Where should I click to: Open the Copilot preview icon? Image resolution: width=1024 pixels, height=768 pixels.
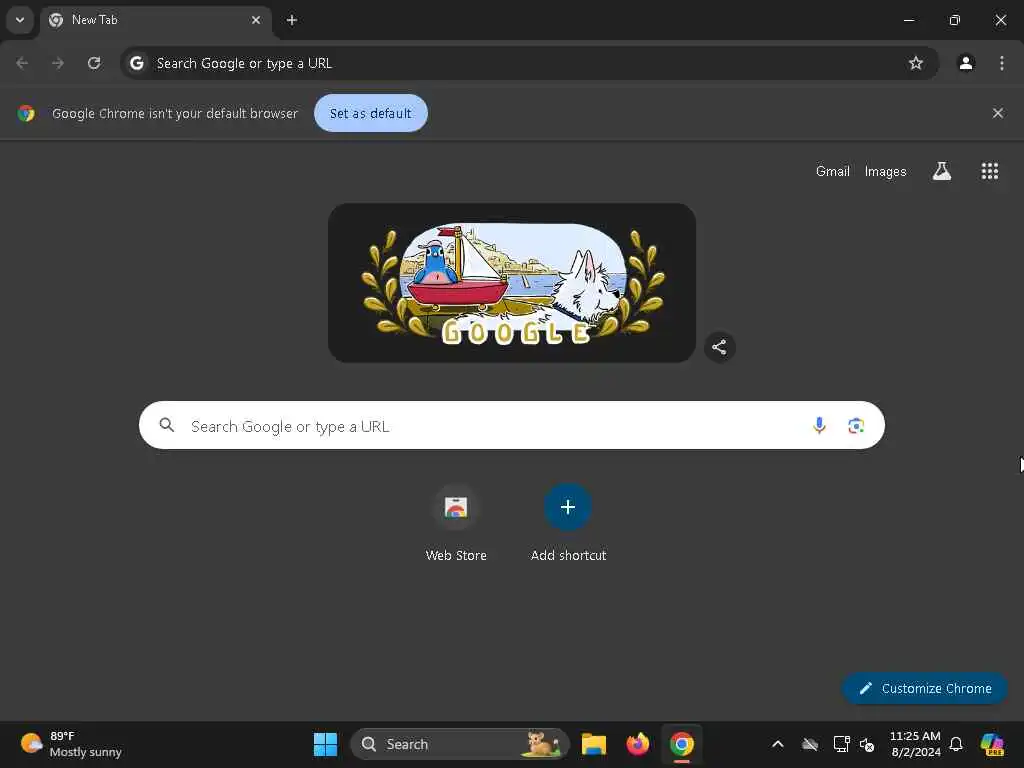tap(992, 744)
